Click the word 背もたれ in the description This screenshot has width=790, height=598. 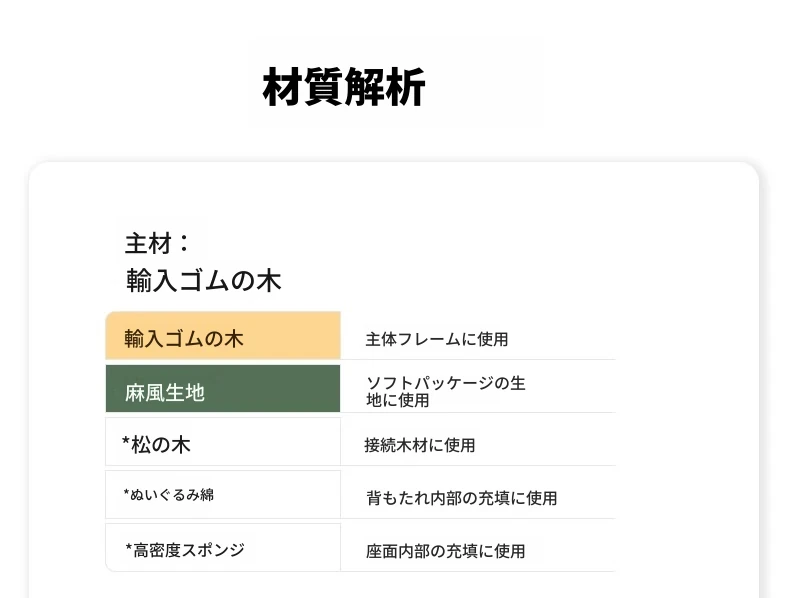pos(390,497)
